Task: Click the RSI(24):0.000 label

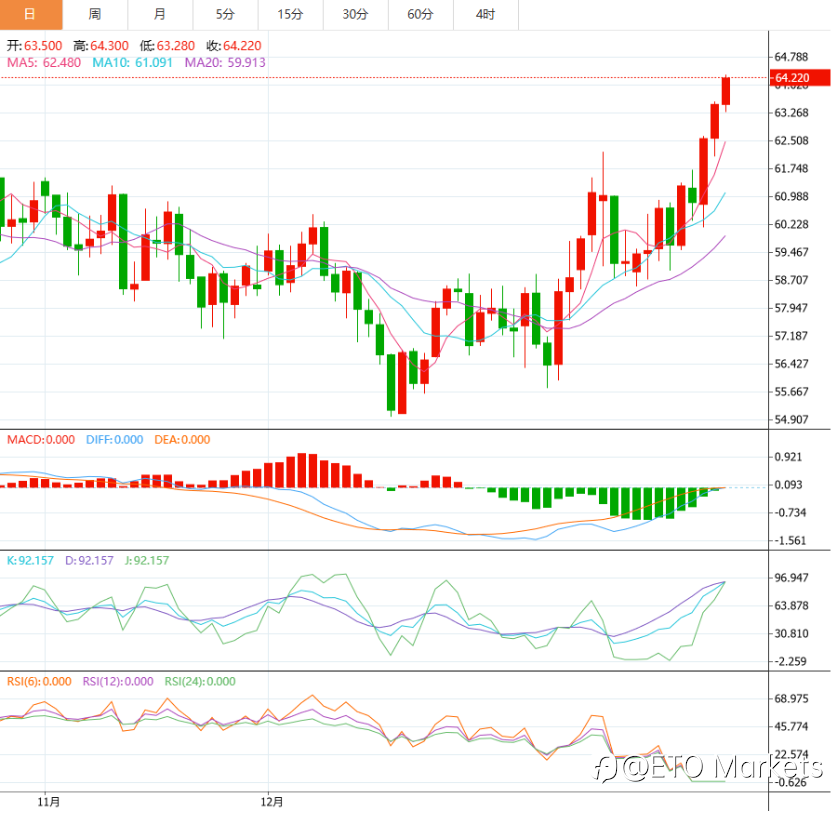Action: coord(200,682)
